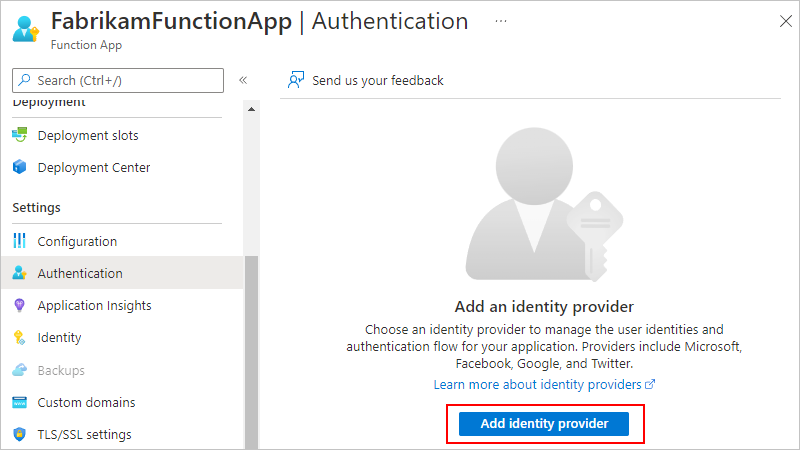The width and height of the screenshot is (800, 450).
Task: Open Authentication in the Settings menu
Action: coord(80,273)
